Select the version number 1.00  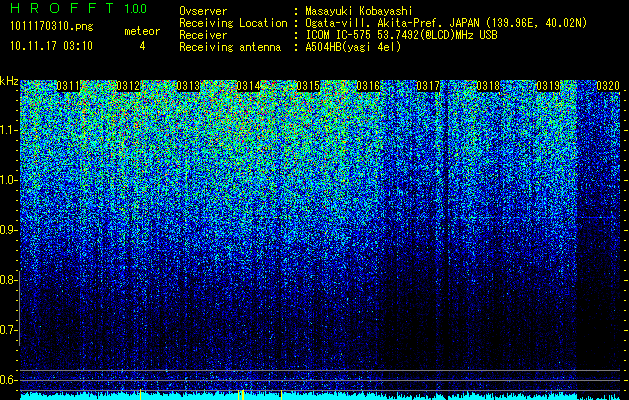click(x=135, y=9)
